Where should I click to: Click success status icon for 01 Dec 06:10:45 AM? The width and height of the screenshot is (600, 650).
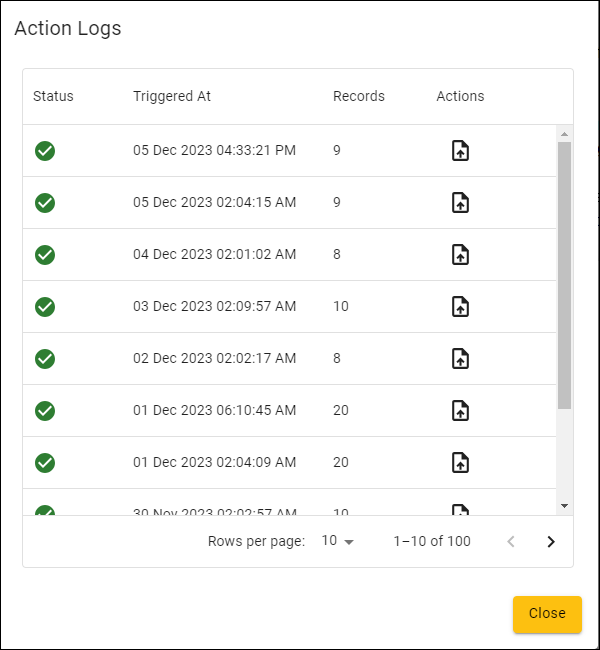[x=45, y=411]
